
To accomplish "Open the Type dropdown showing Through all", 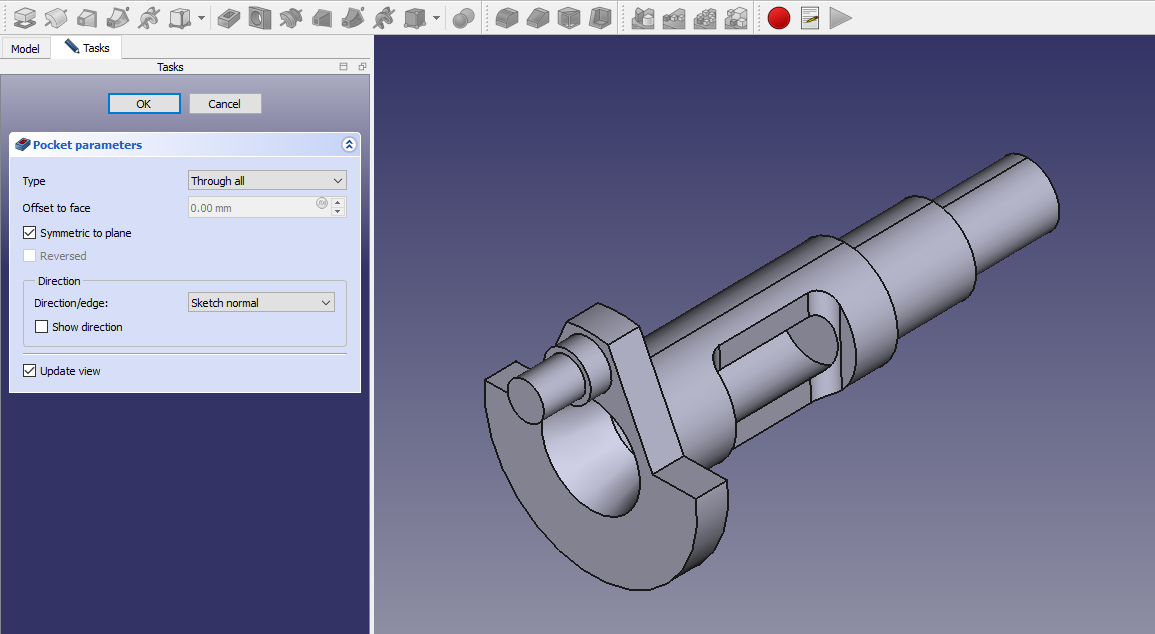I will (x=267, y=181).
